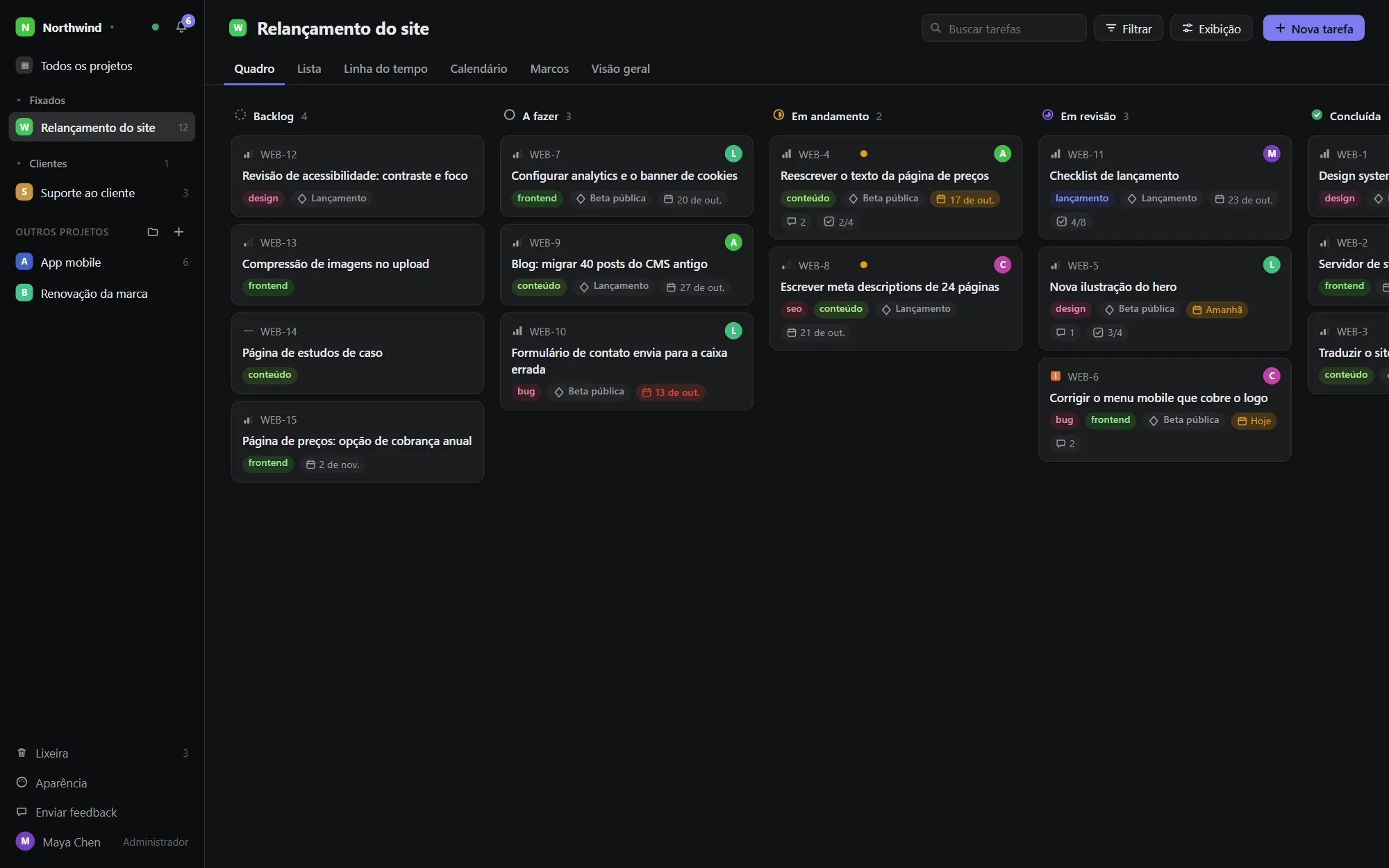The width and height of the screenshot is (1389, 868).
Task: Click avatar L on card WEB-7
Action: pos(733,153)
